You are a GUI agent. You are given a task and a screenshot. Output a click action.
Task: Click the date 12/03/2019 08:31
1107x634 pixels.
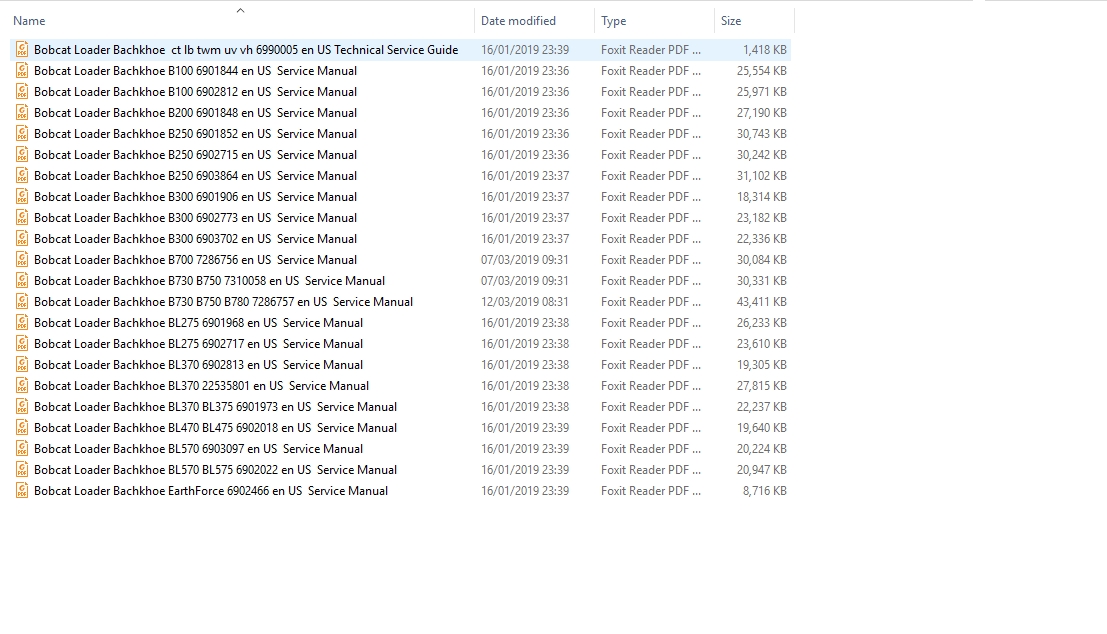[525, 301]
